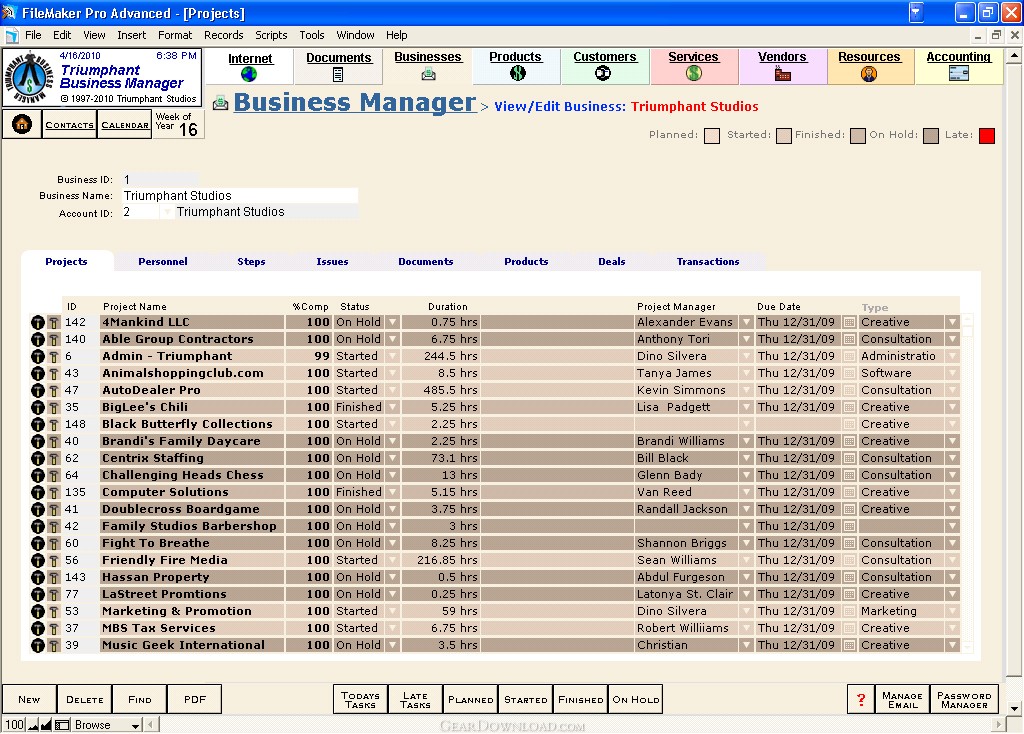Open the Status dropdown for 4Mankind LLC
The height and width of the screenshot is (734, 1024).
tap(392, 322)
